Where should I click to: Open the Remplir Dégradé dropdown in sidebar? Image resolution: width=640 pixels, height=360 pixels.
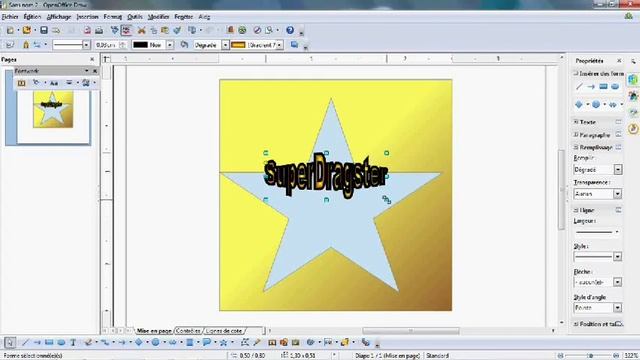pos(618,169)
